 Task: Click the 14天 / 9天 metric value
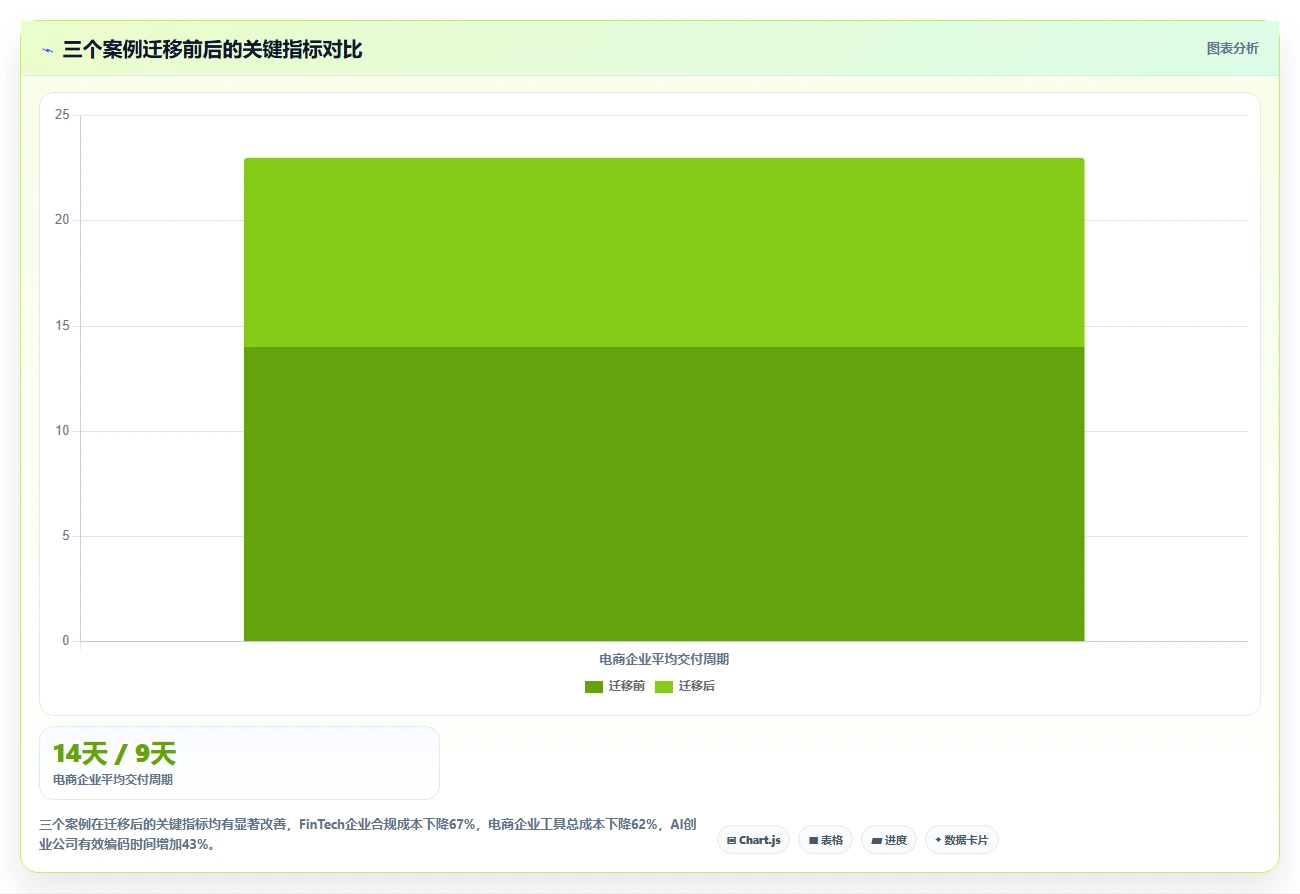114,754
